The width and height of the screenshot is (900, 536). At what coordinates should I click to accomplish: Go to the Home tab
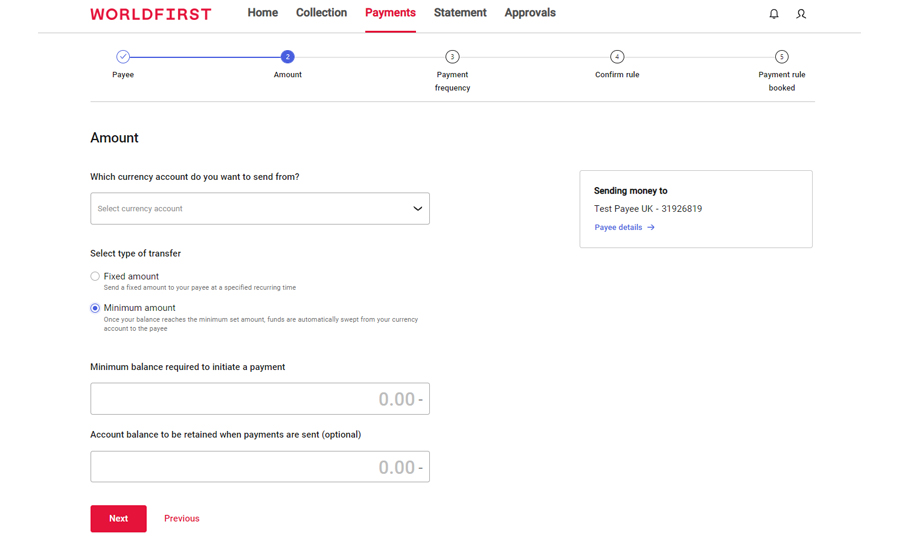point(263,13)
